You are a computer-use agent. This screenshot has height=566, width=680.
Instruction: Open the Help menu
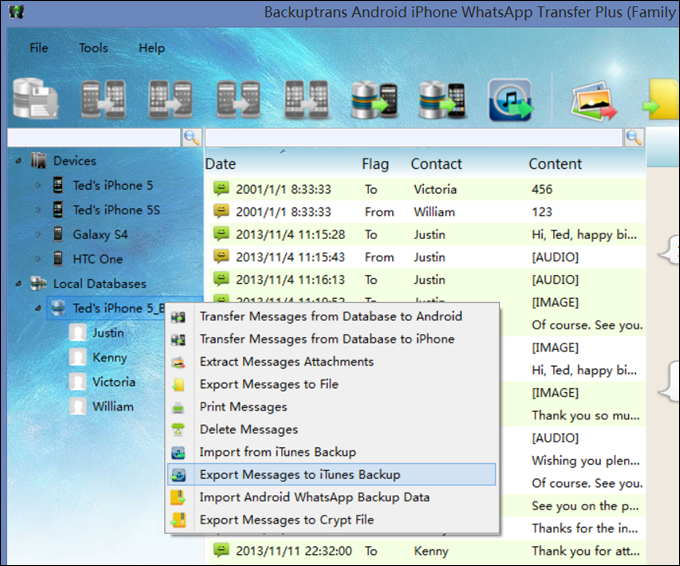pyautogui.click(x=151, y=48)
